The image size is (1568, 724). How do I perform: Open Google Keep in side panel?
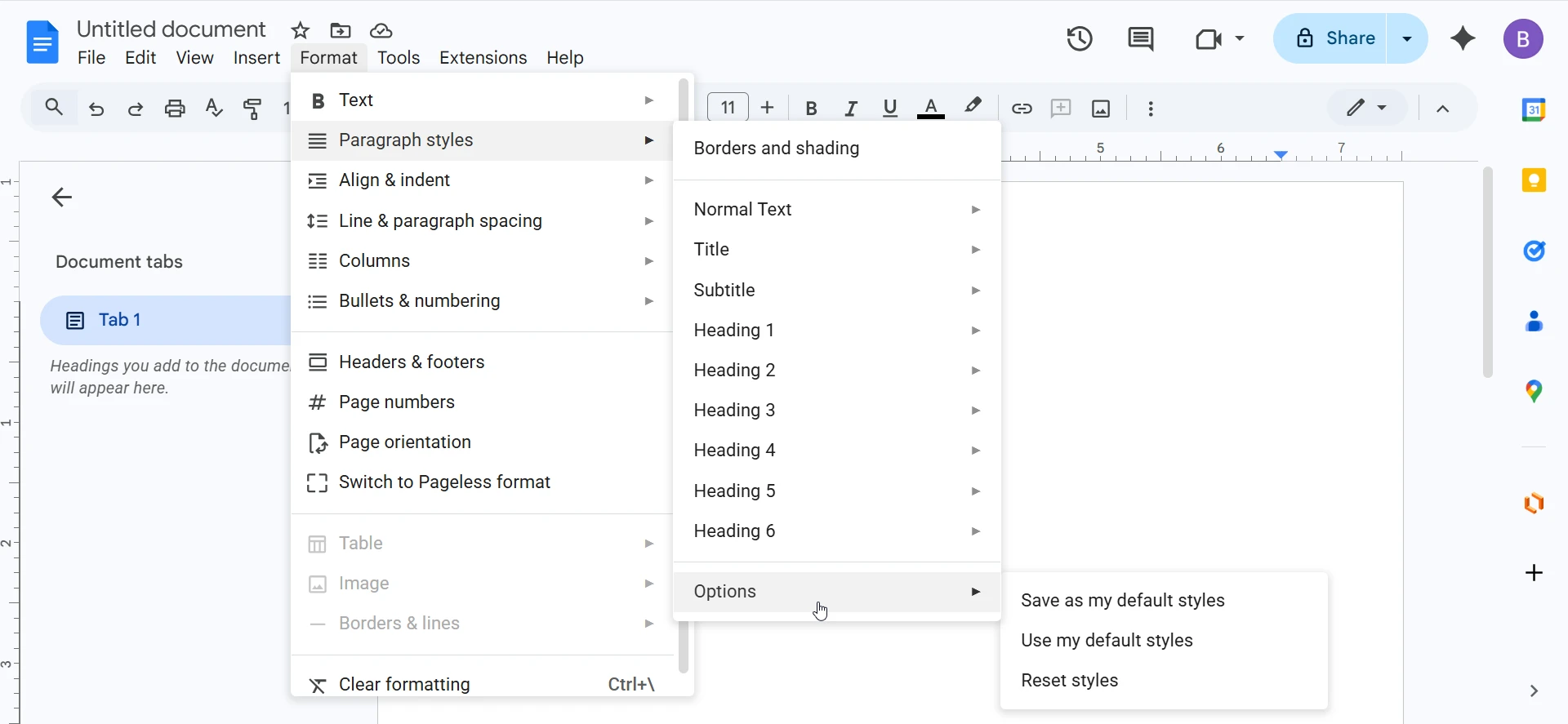[1534, 180]
